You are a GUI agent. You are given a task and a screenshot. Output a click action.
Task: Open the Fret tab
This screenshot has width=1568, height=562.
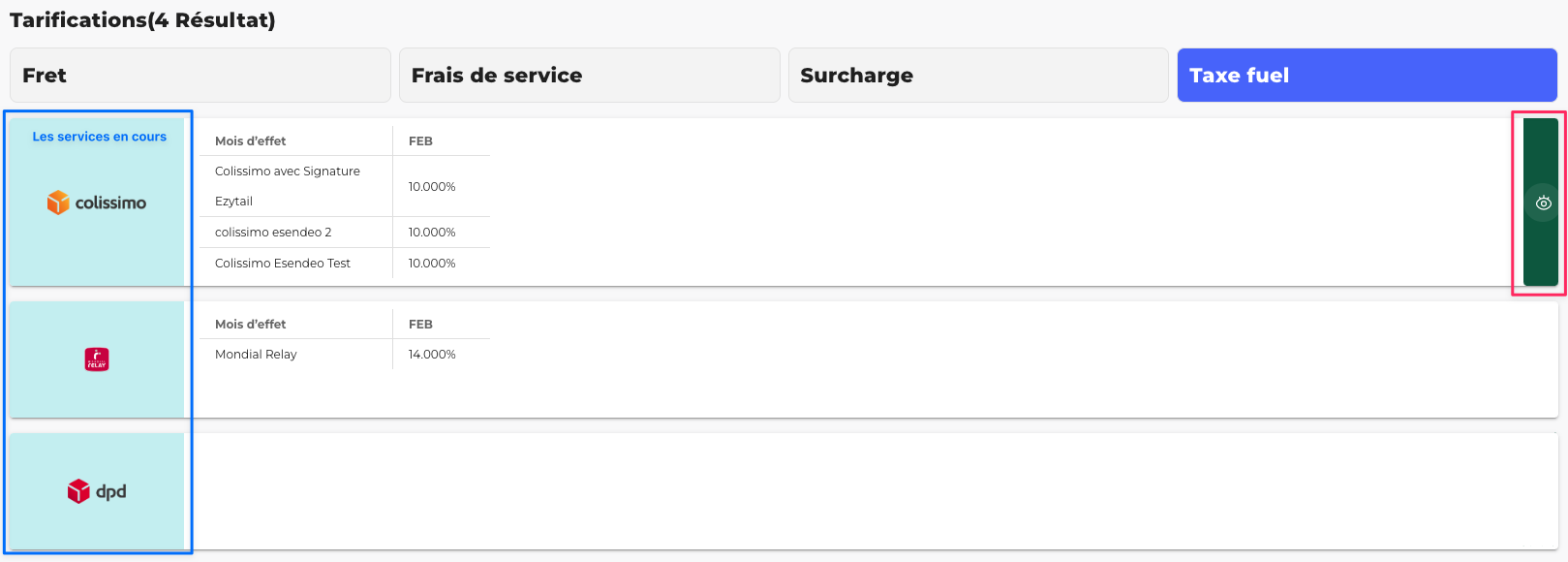pyautogui.click(x=200, y=76)
